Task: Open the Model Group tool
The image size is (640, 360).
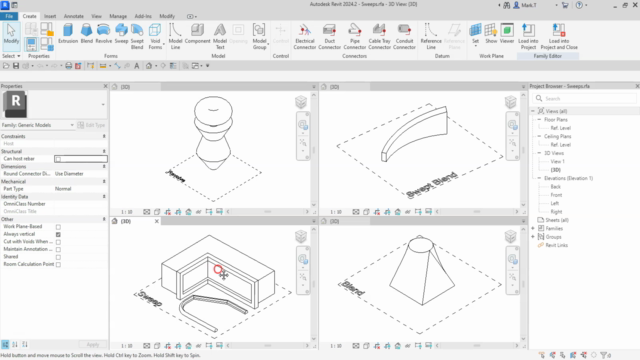Action: [x=259, y=36]
